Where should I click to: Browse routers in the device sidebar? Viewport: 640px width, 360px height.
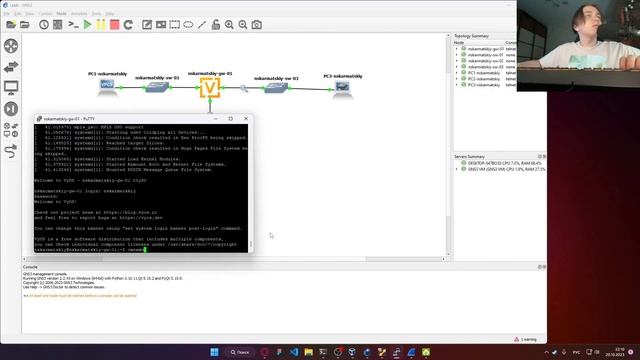click(11, 46)
